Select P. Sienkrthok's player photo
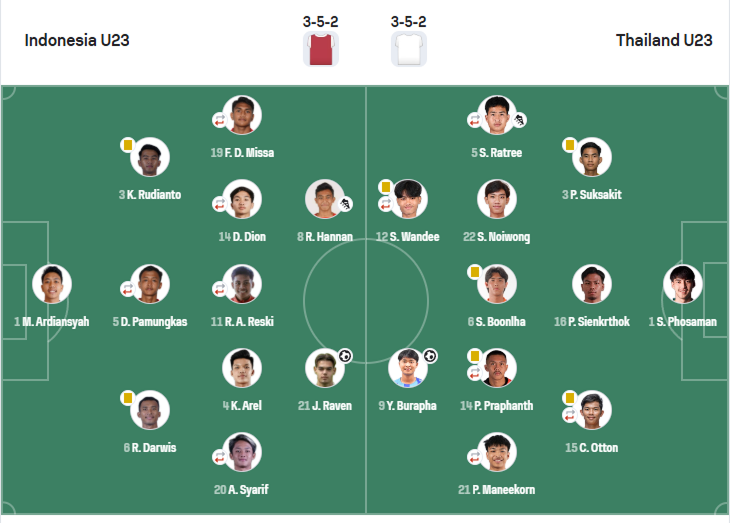 [591, 284]
